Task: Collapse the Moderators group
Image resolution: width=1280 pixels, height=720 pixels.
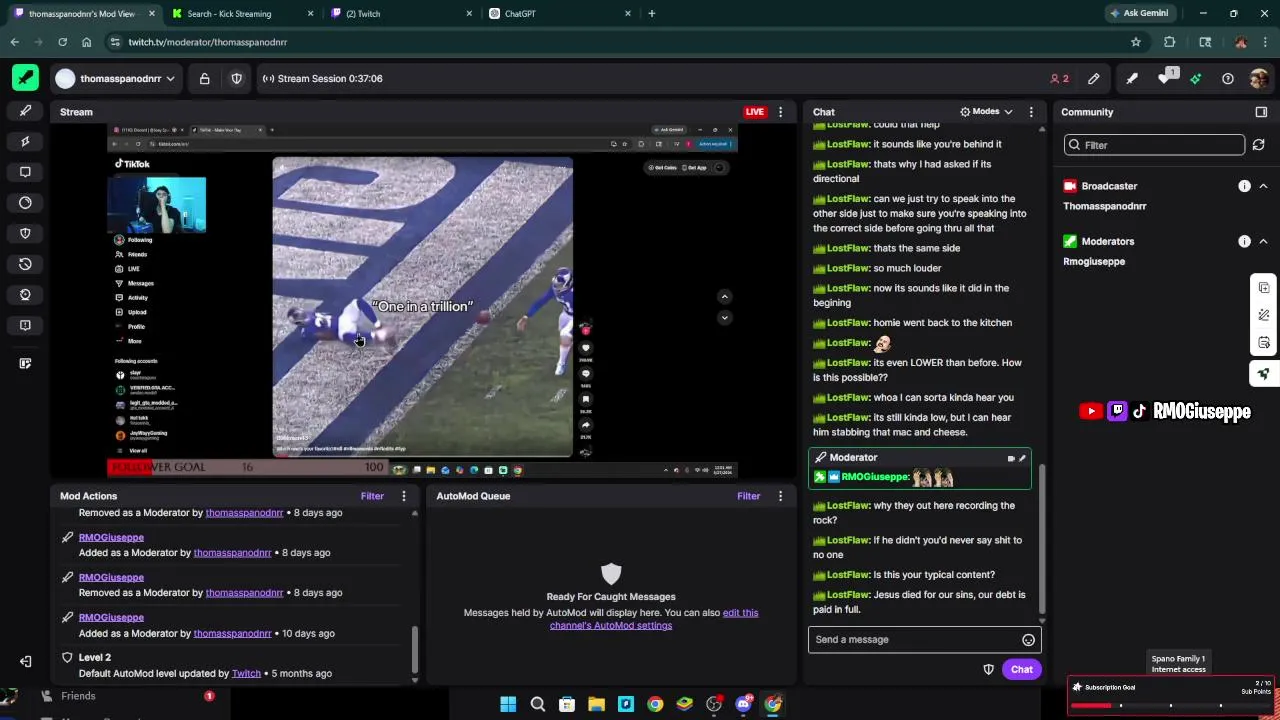Action: (1263, 241)
